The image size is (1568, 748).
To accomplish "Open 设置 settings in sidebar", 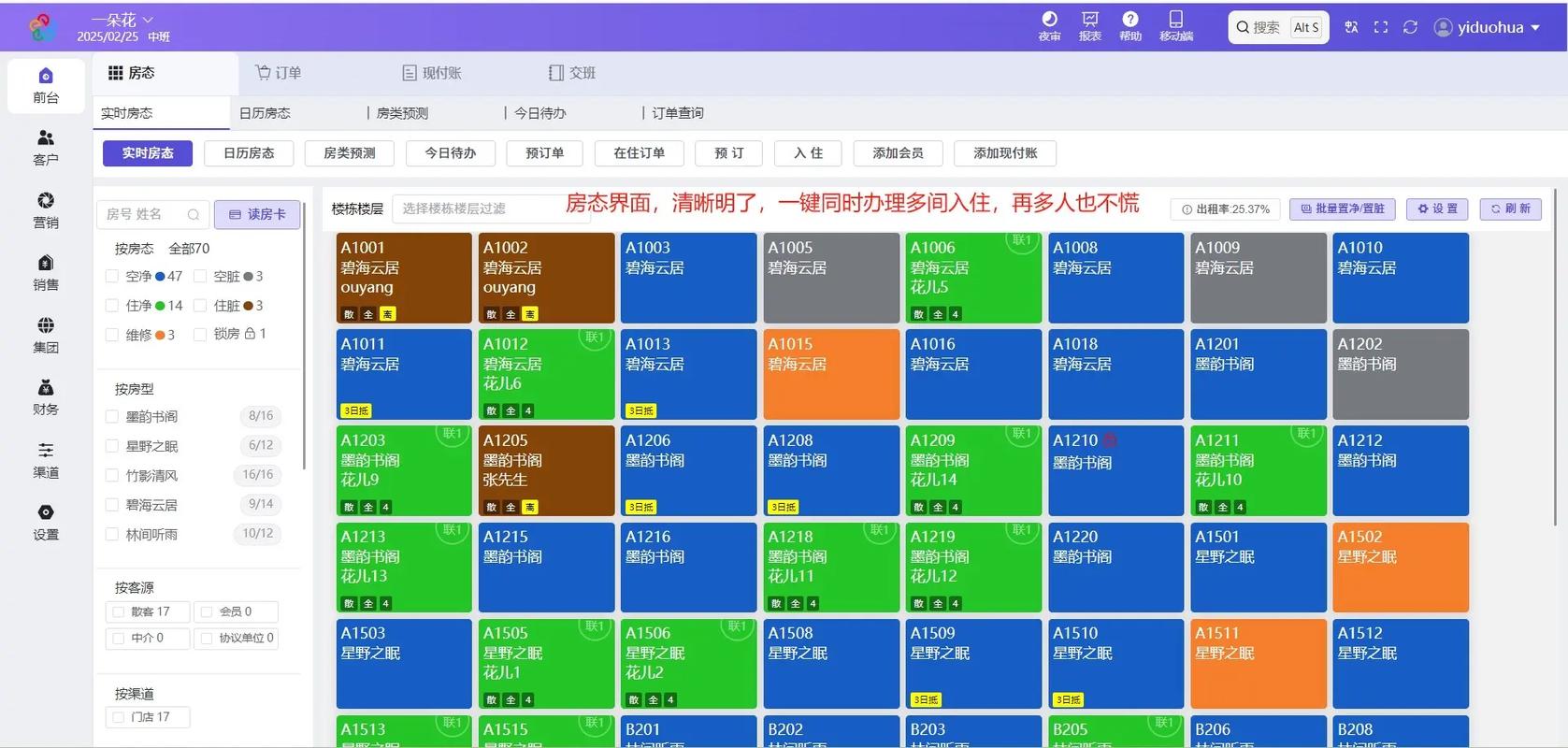I will pos(46,523).
